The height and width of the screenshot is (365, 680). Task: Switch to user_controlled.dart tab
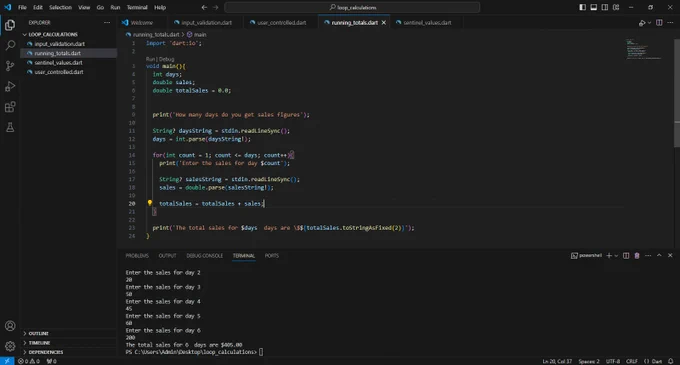click(281, 23)
